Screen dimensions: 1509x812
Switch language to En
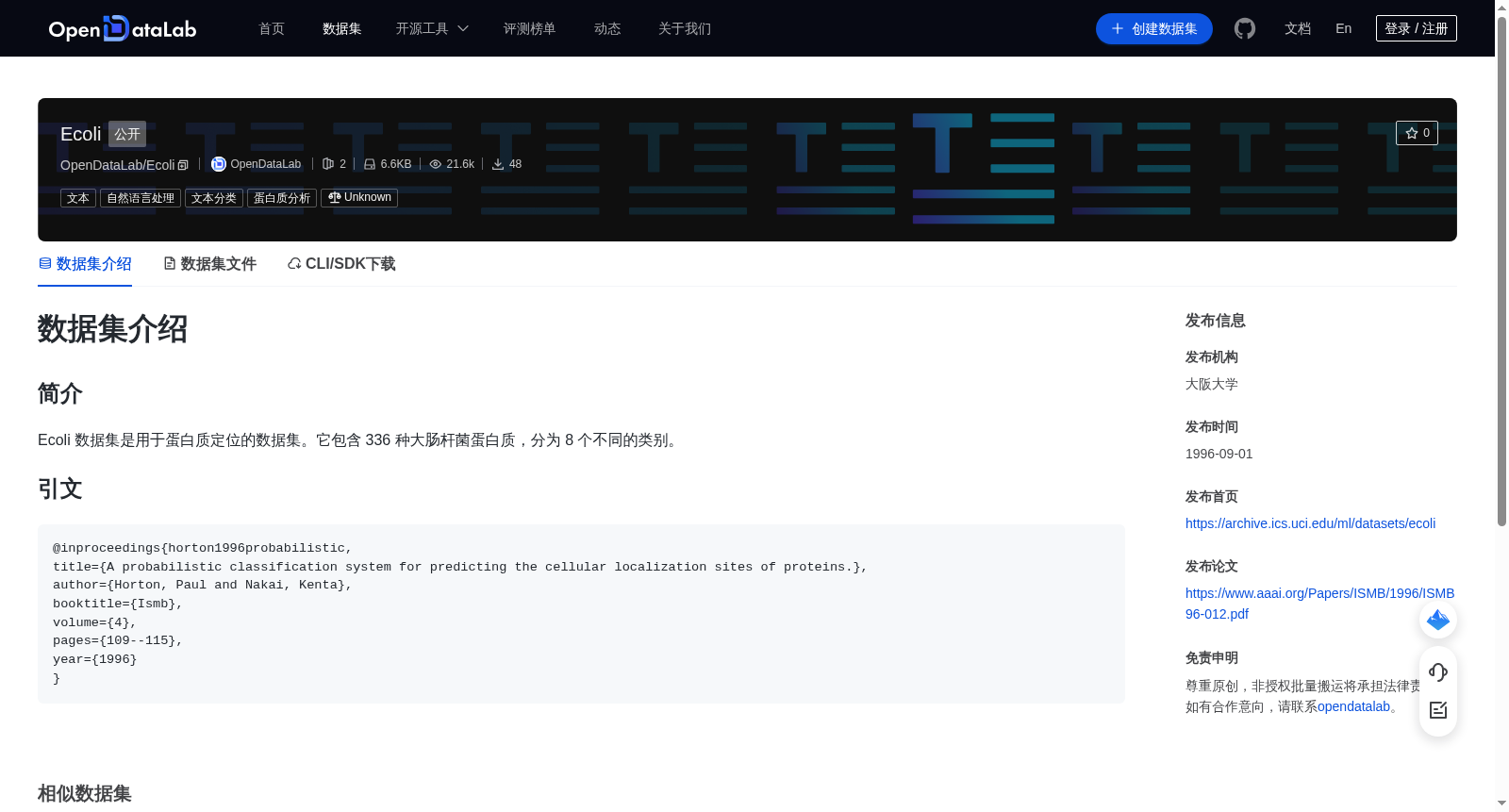pos(1343,28)
